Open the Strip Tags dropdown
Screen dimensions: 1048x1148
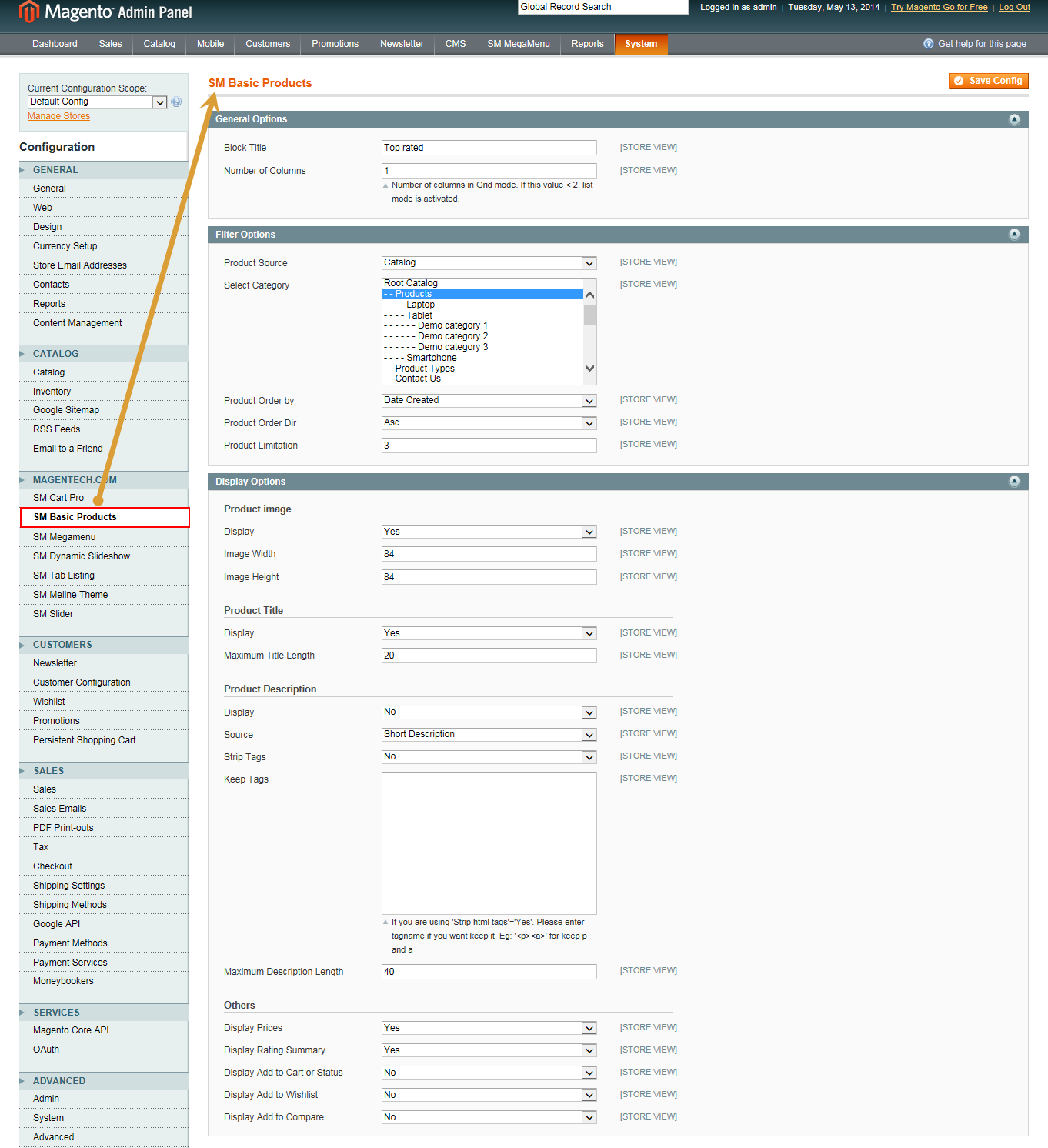pyautogui.click(x=489, y=757)
